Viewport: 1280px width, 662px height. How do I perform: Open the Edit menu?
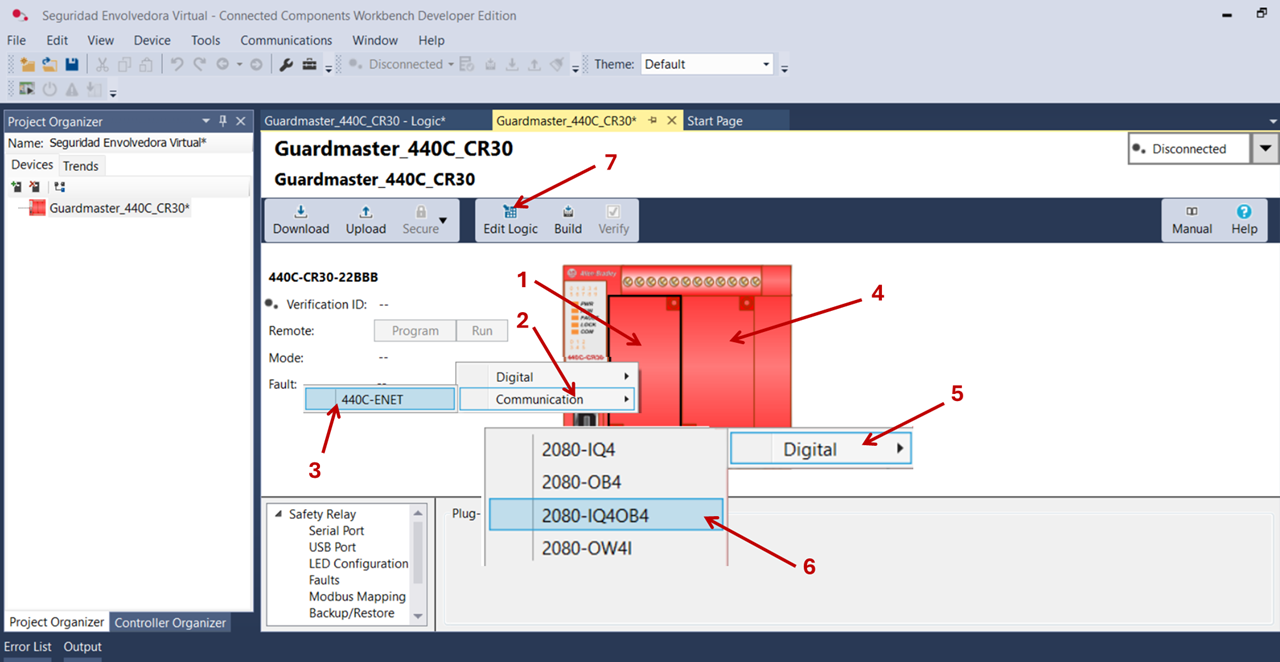click(57, 40)
